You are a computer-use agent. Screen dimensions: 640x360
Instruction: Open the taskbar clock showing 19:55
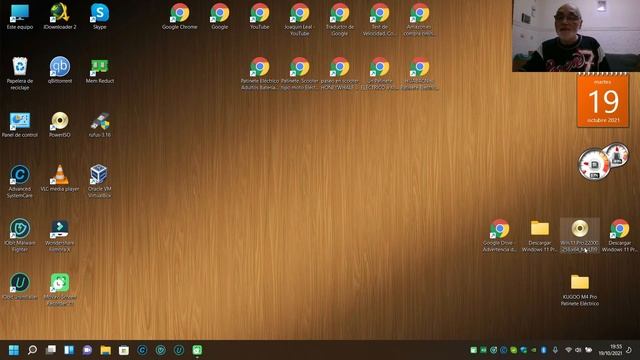611,350
